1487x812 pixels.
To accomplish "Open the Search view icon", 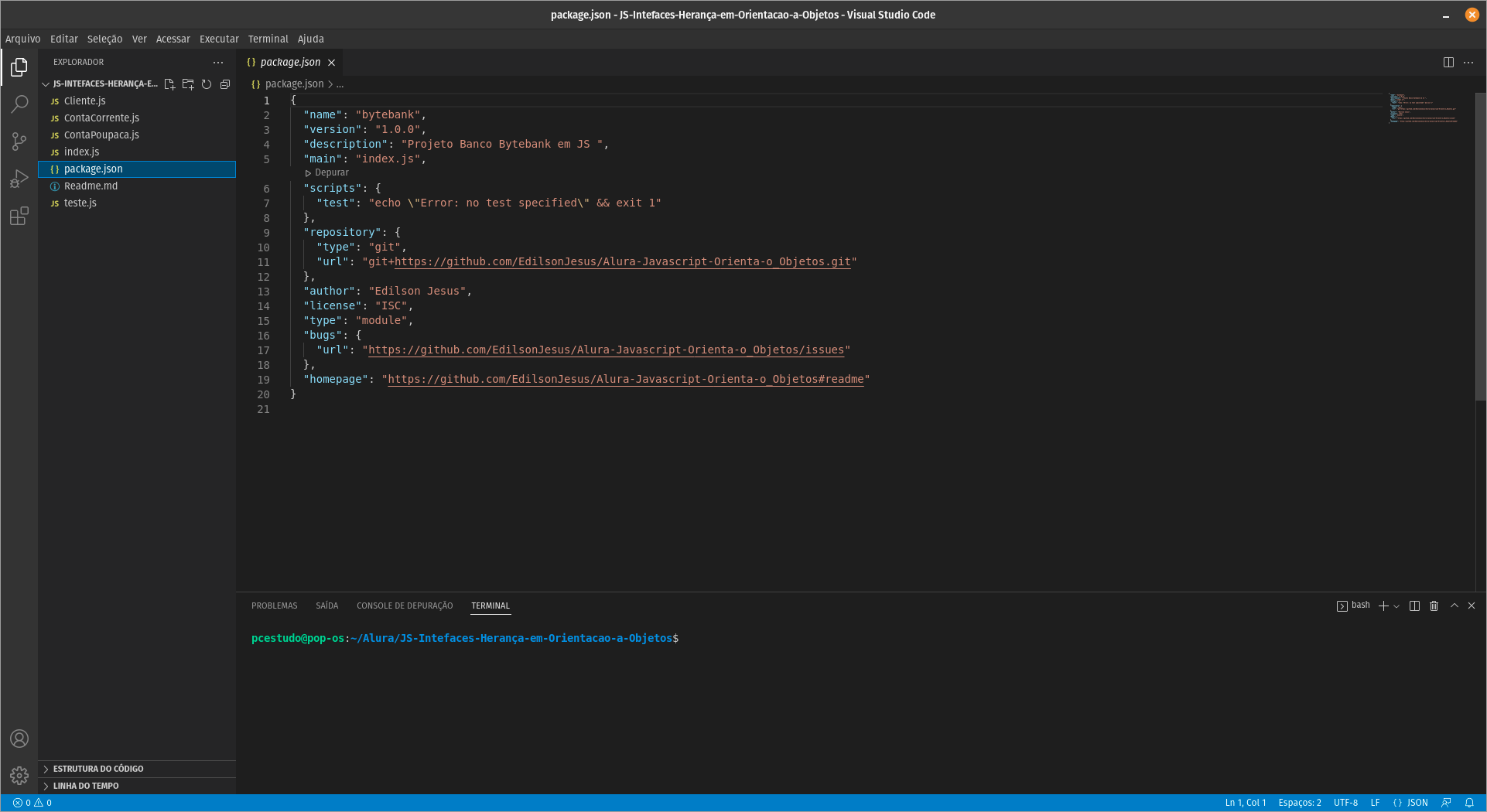I will pos(19,104).
